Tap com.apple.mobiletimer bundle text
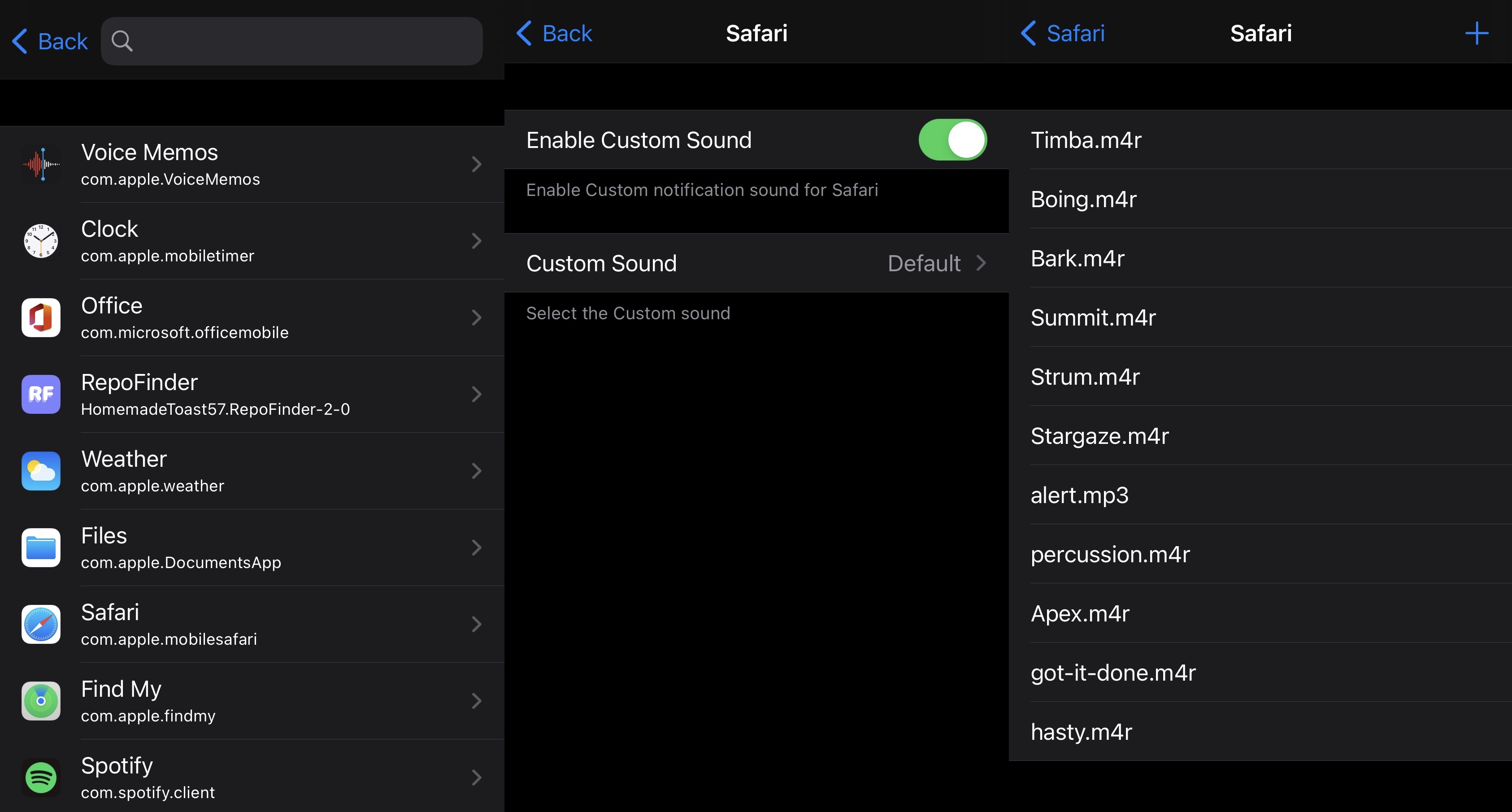Viewport: 1512px width, 812px height. [167, 256]
